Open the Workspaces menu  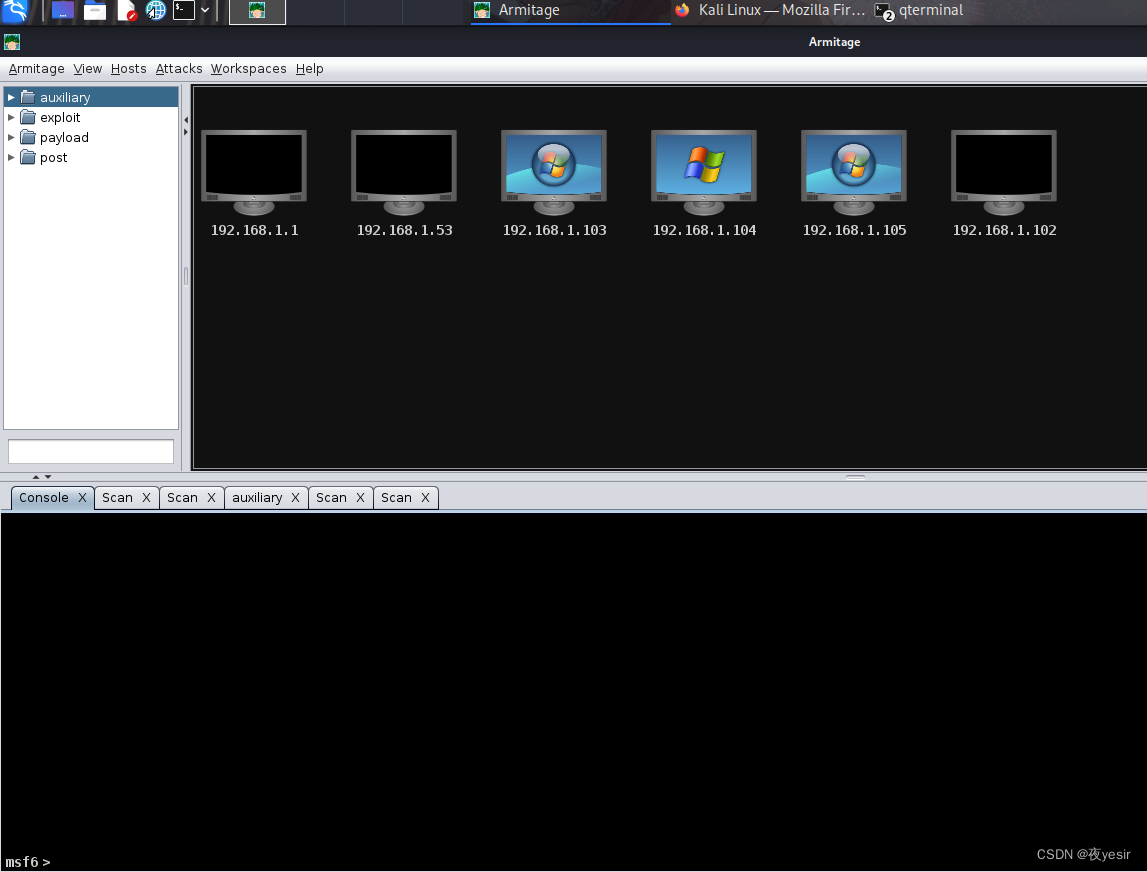pos(249,68)
